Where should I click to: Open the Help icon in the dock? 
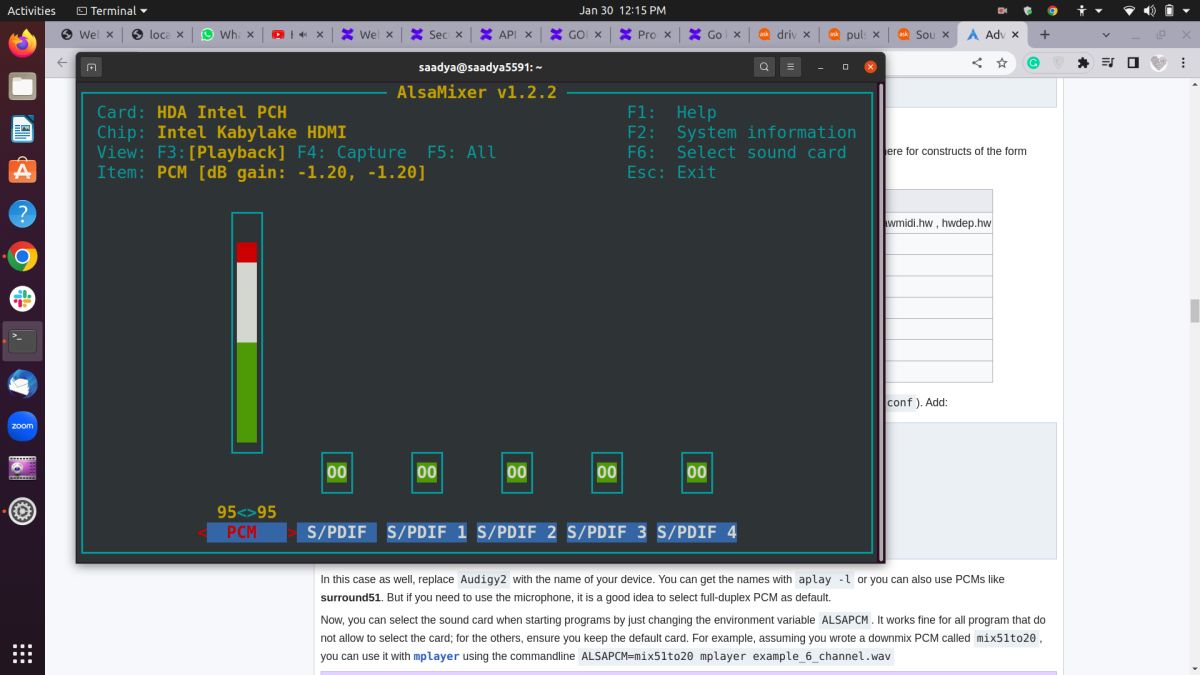[x=22, y=214]
